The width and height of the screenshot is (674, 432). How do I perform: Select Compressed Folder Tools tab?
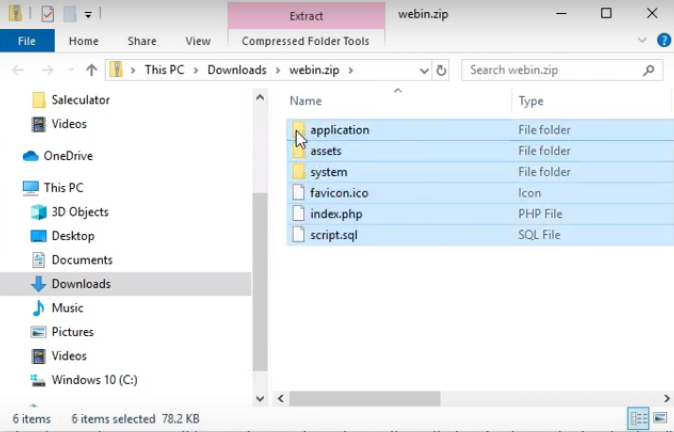(x=306, y=41)
